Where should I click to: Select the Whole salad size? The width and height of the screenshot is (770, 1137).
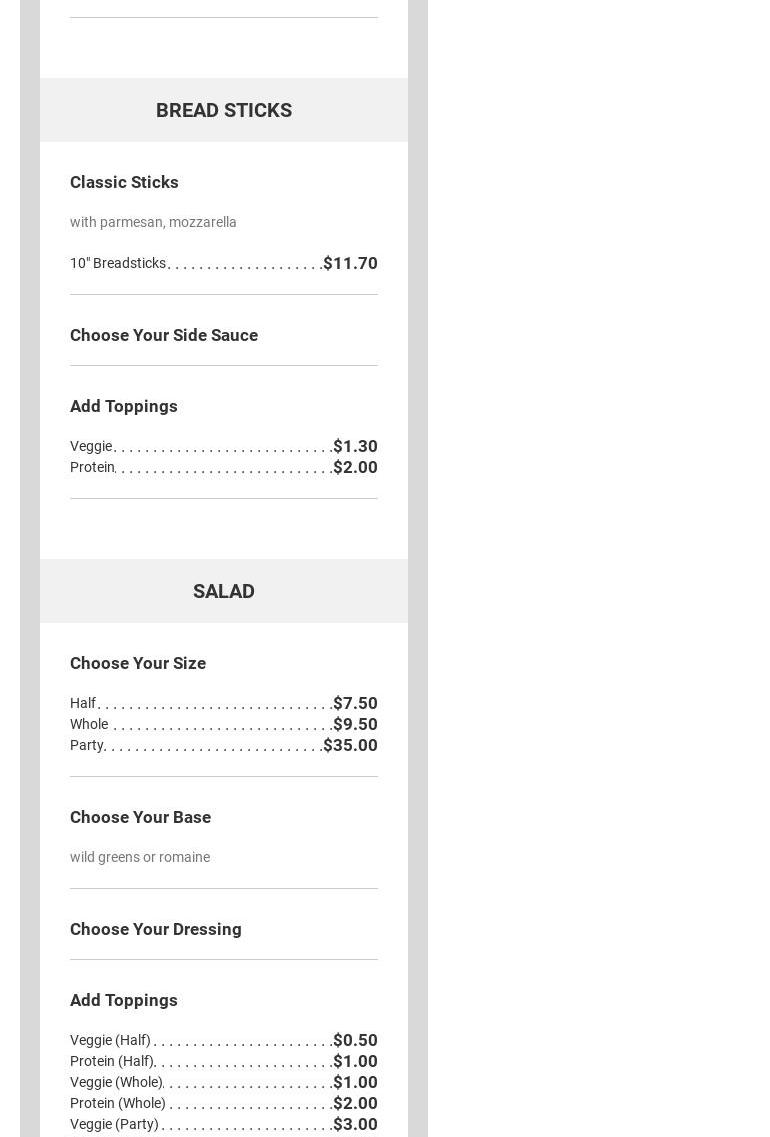tap(89, 724)
